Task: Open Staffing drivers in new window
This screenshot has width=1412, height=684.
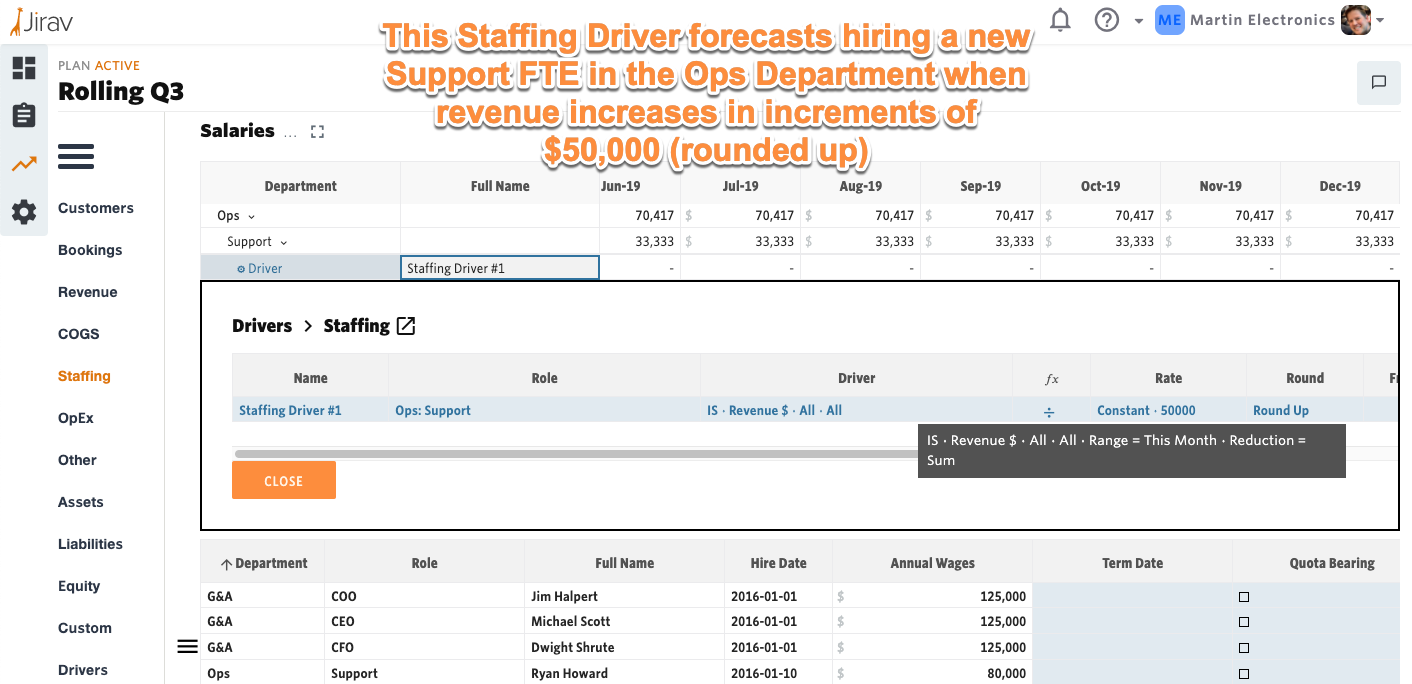Action: pos(404,324)
